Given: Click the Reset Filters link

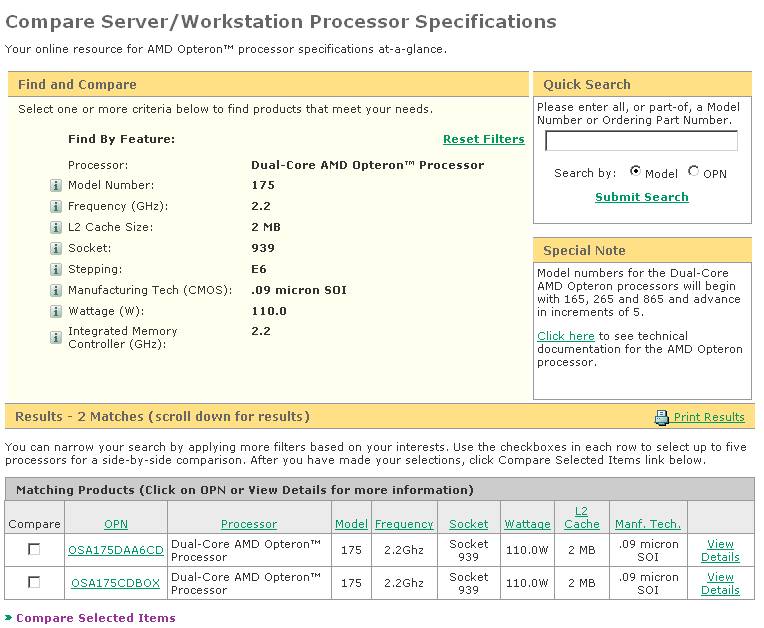Looking at the screenshot, I should pyautogui.click(x=484, y=139).
